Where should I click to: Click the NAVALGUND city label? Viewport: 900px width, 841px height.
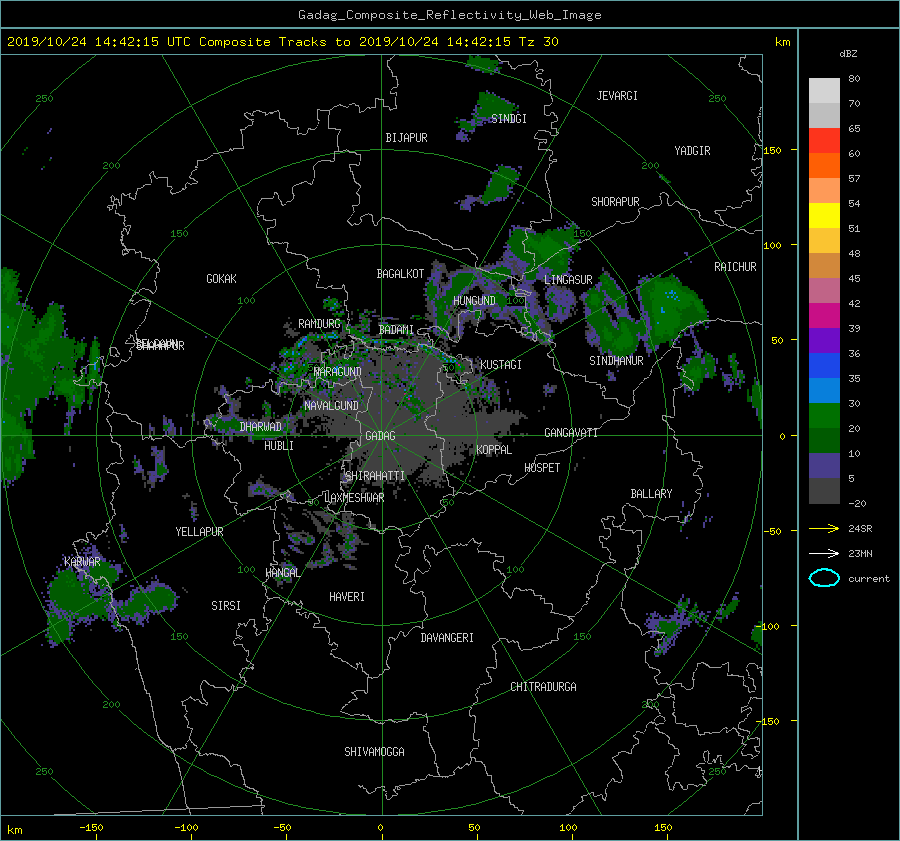coord(331,406)
